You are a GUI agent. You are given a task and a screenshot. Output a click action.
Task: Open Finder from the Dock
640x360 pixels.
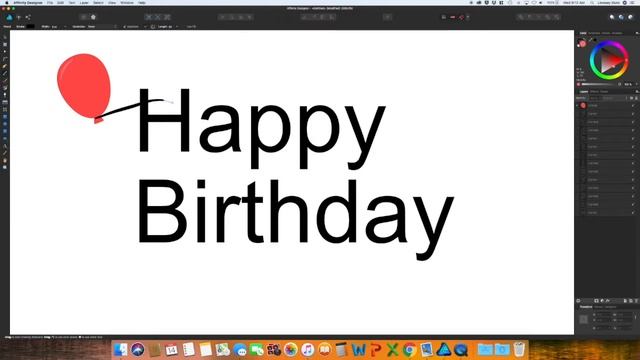[x=120, y=350]
